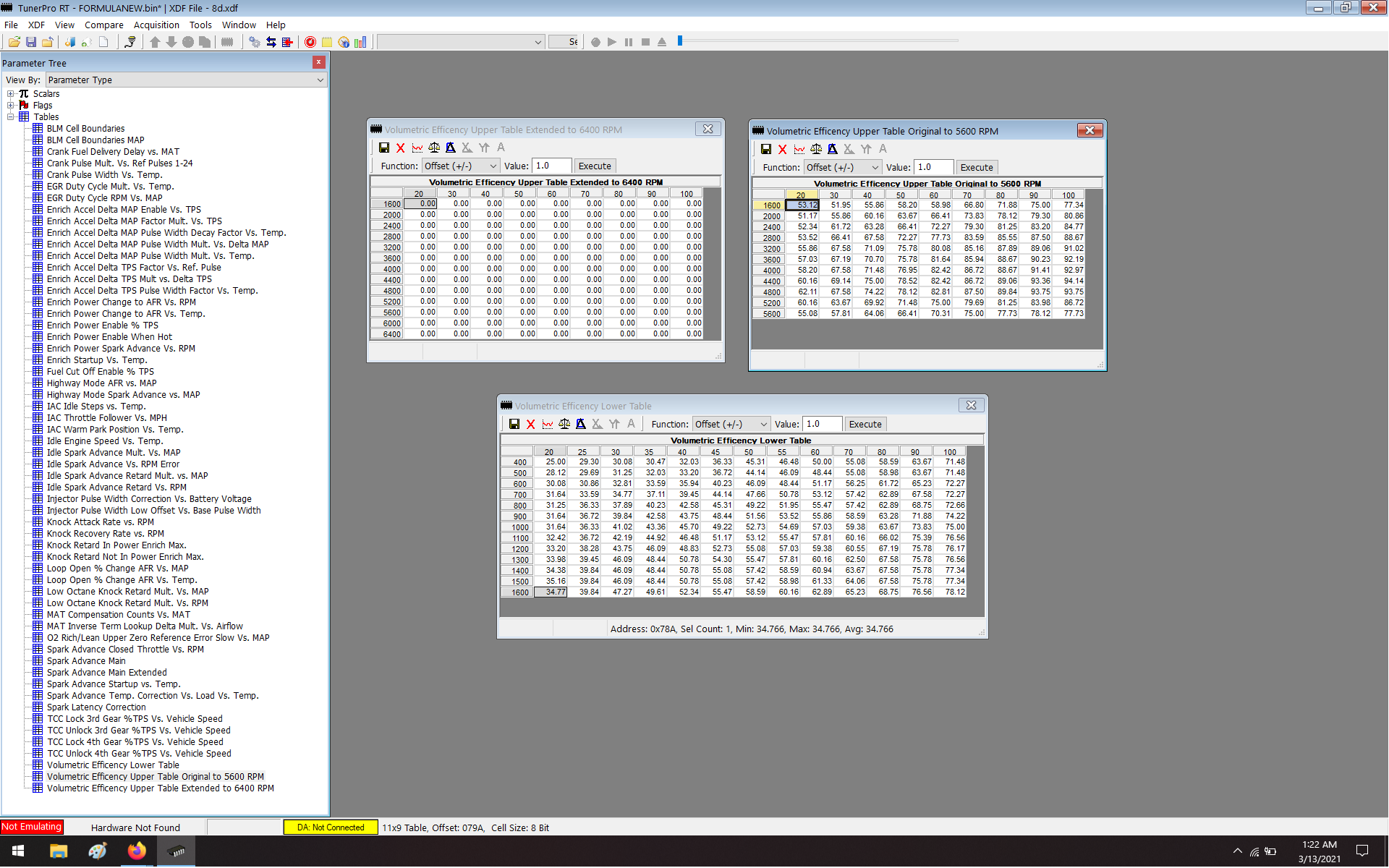Expand the Scalars tree node
This screenshot has width=1389, height=868.
tap(11, 94)
